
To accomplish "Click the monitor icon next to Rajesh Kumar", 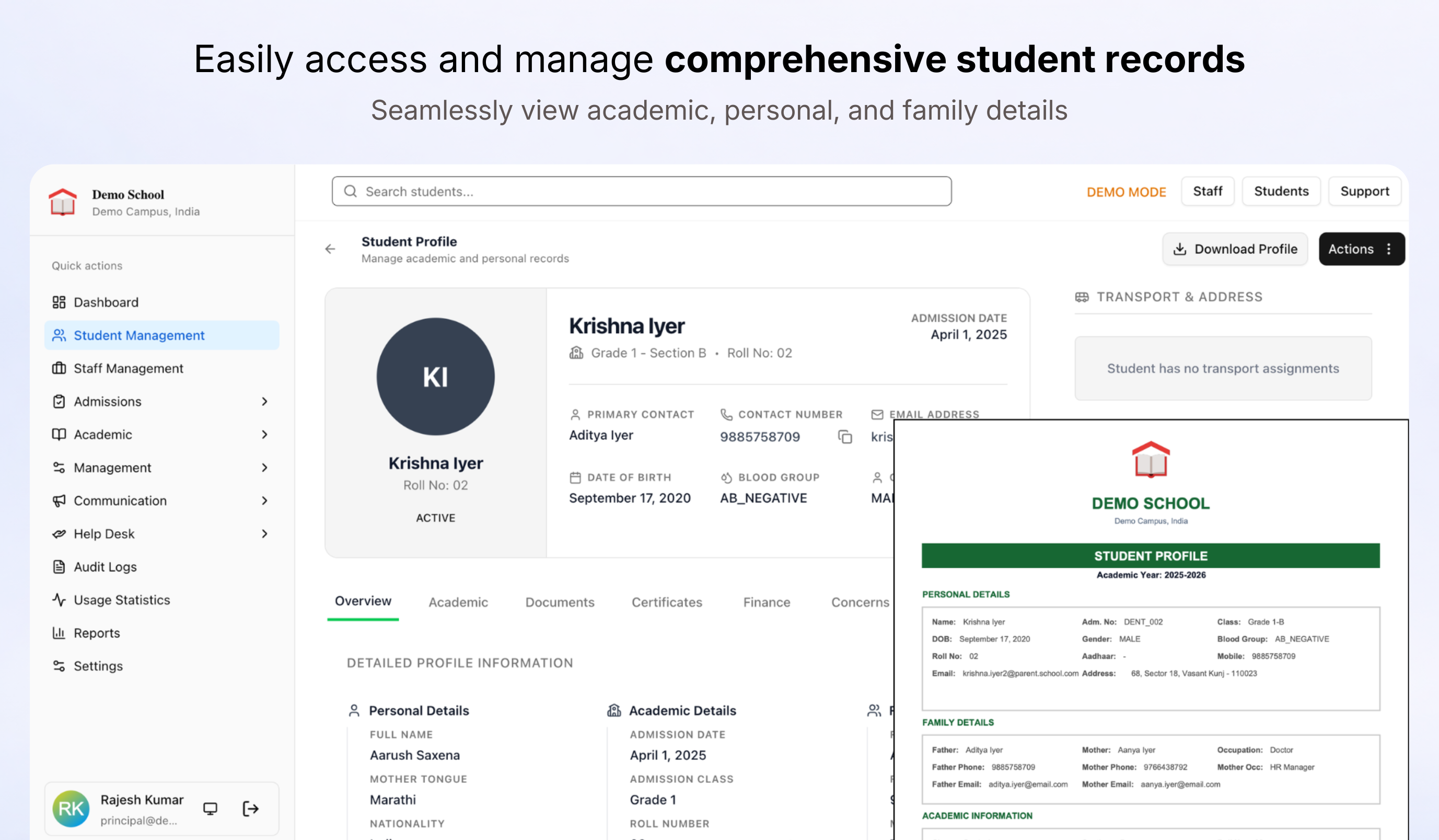I will tap(210, 809).
